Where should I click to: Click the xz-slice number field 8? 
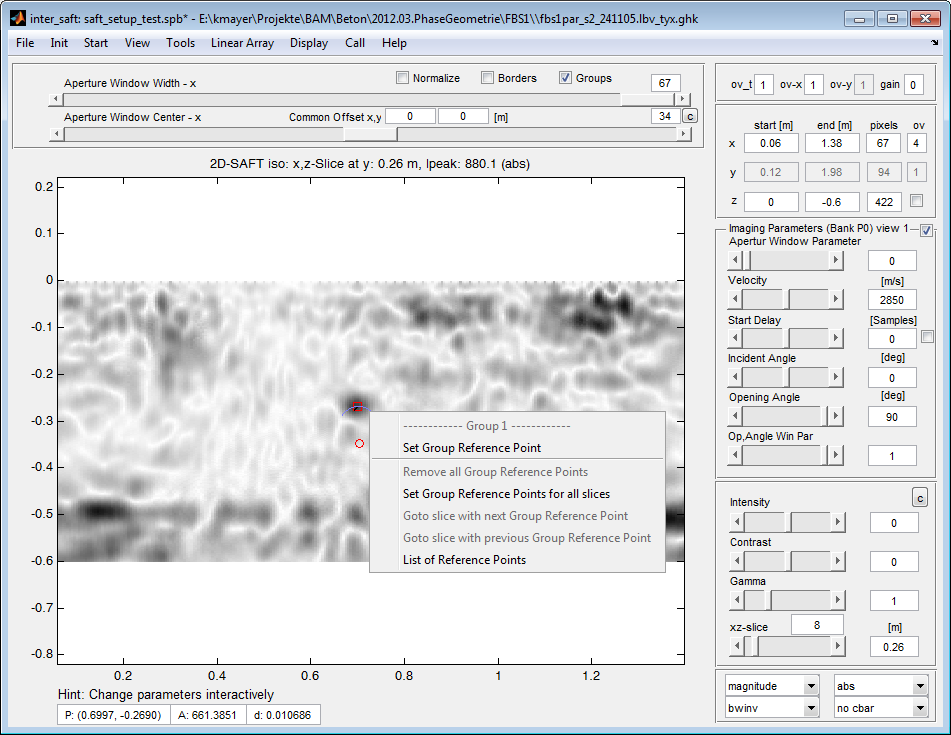click(x=817, y=625)
